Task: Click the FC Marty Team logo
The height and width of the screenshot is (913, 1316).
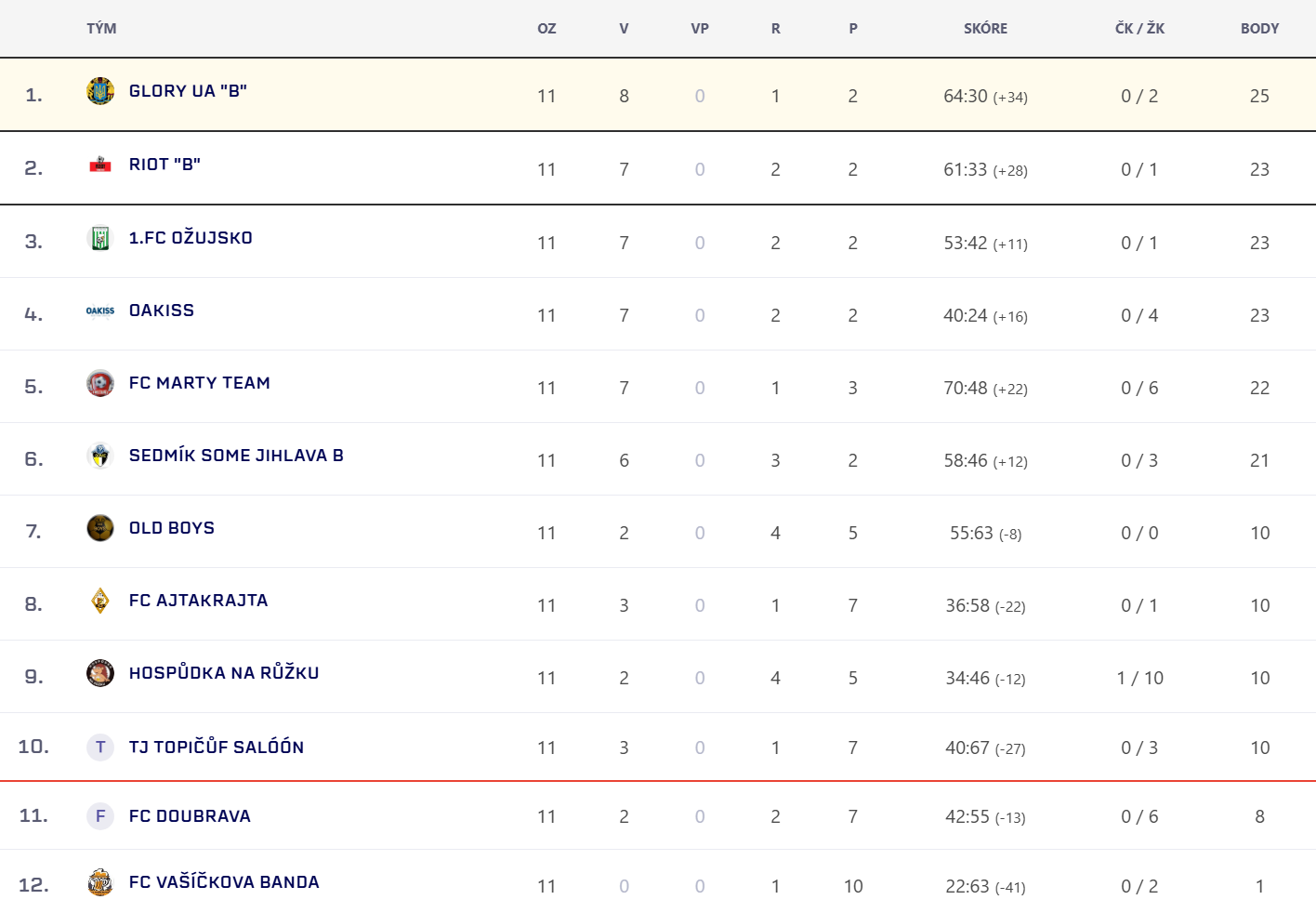Action: (x=100, y=383)
